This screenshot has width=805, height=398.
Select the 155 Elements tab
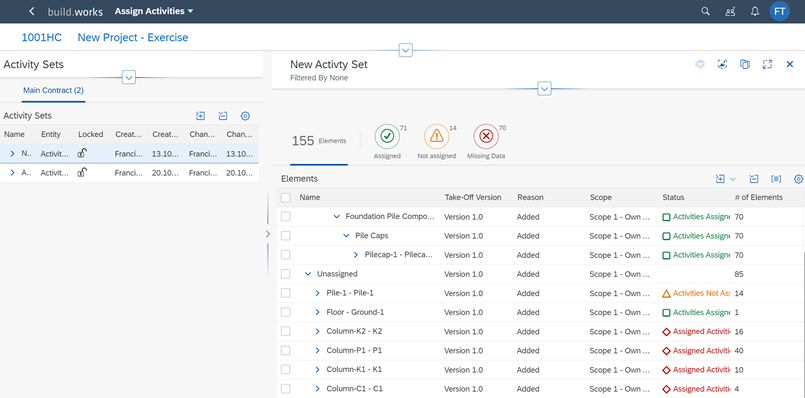pyautogui.click(x=319, y=141)
